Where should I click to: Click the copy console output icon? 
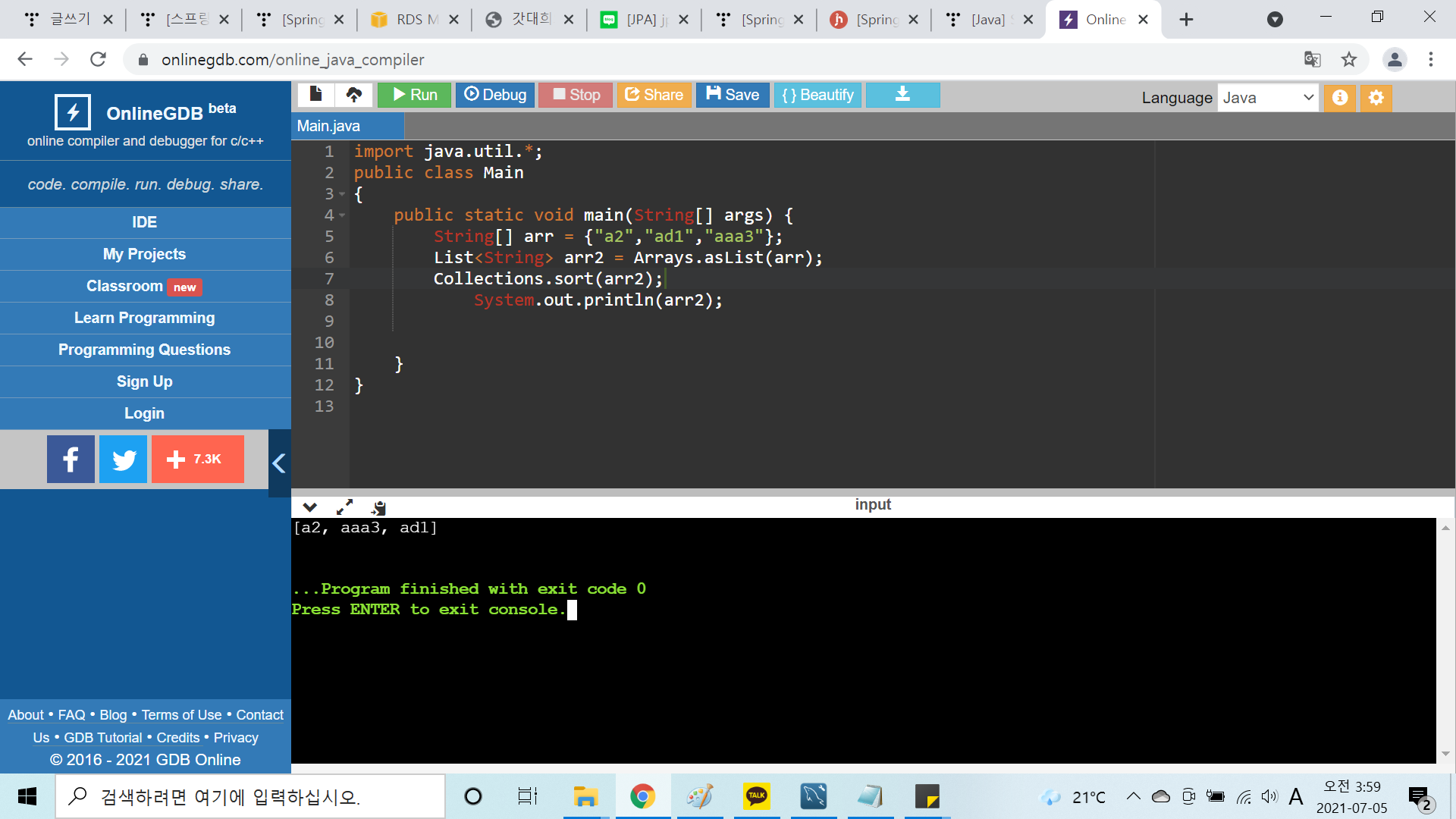(379, 507)
